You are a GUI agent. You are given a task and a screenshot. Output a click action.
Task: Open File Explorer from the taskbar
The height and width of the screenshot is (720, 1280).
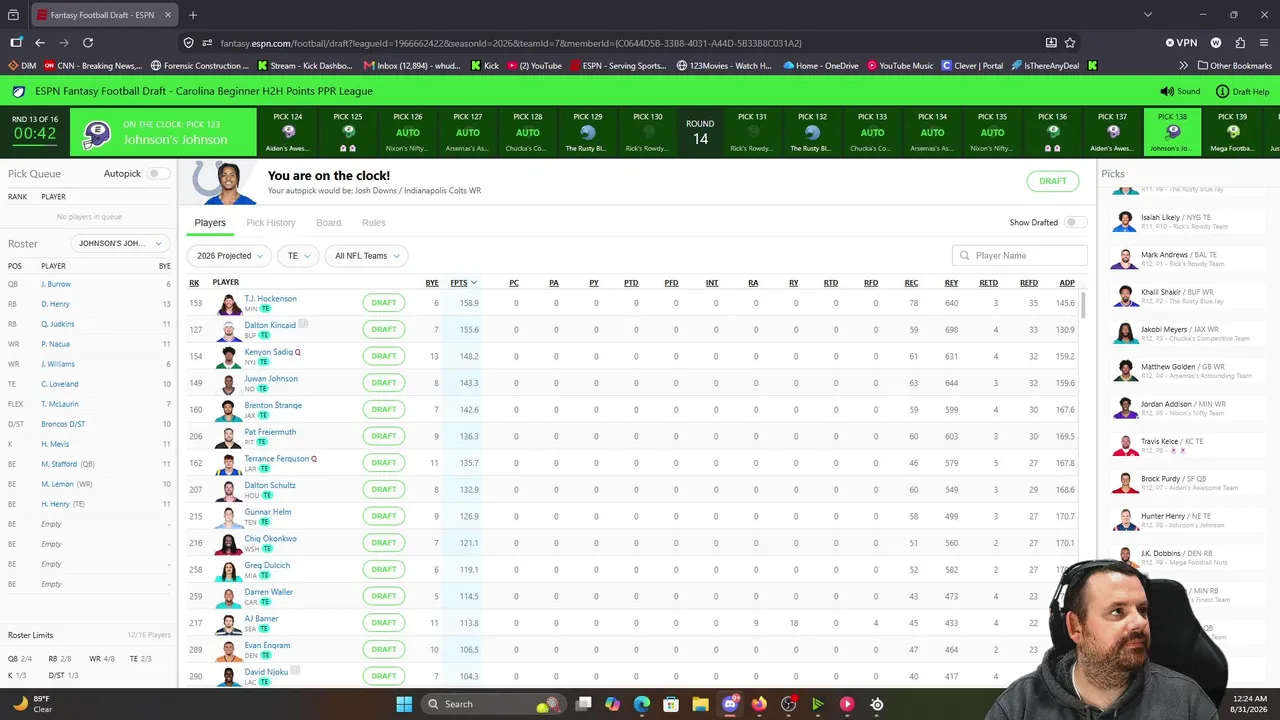point(700,704)
